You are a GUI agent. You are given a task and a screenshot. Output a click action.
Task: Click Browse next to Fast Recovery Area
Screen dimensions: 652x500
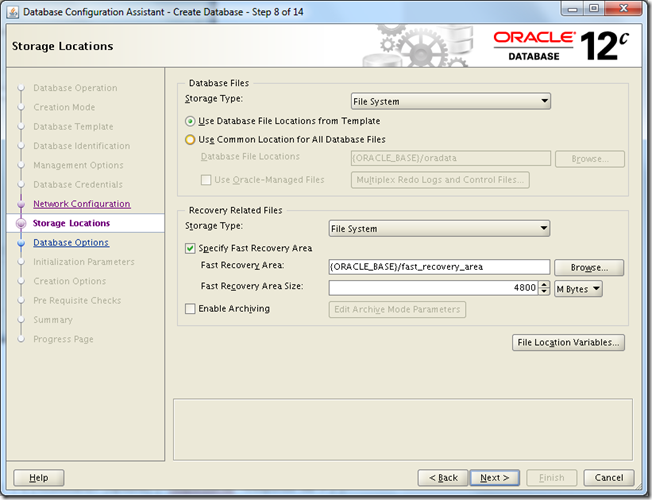(x=589, y=268)
